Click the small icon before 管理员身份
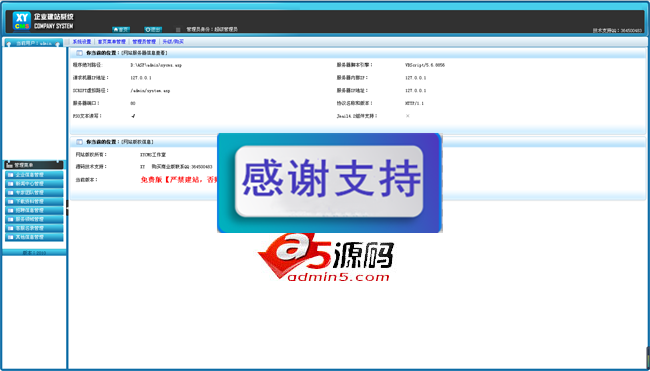Viewport: 650px width, 371px height. 178,30
